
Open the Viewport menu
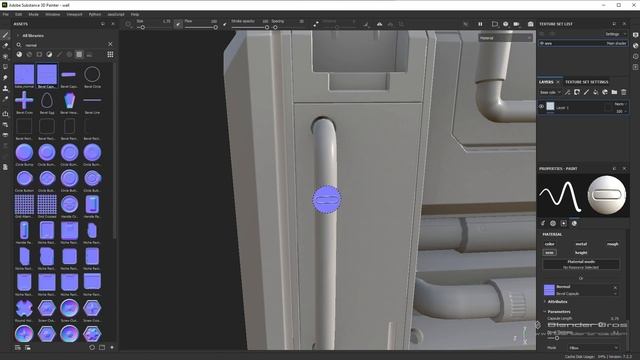pos(74,14)
